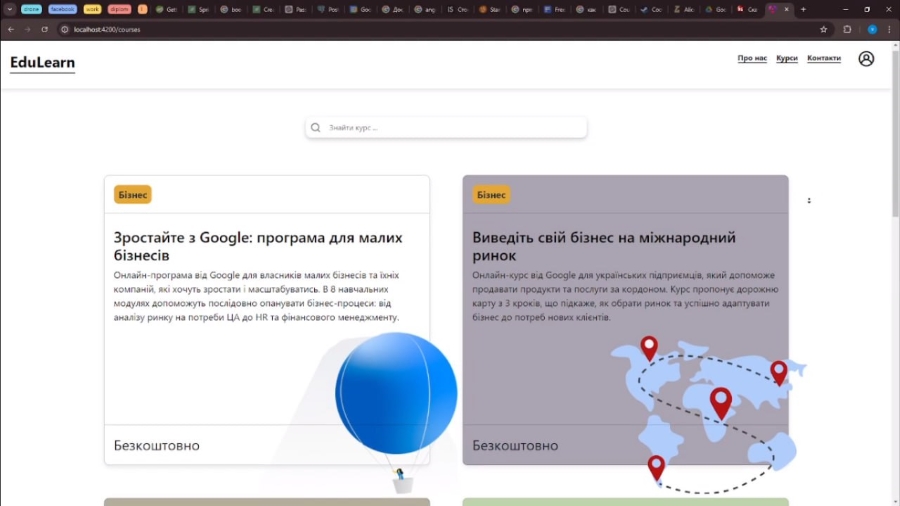Viewport: 900px width, 506px height.
Task: Click 'Безкоштовно' on the Google small business card
Action: [157, 445]
